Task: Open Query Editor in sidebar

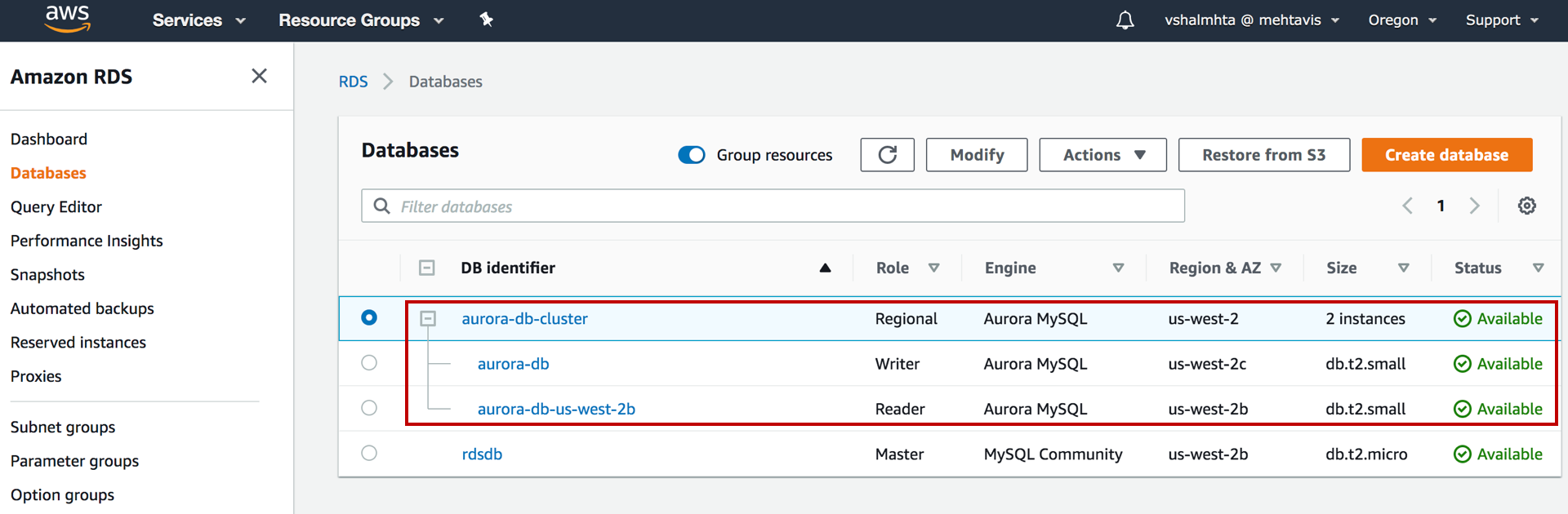Action: (x=56, y=207)
